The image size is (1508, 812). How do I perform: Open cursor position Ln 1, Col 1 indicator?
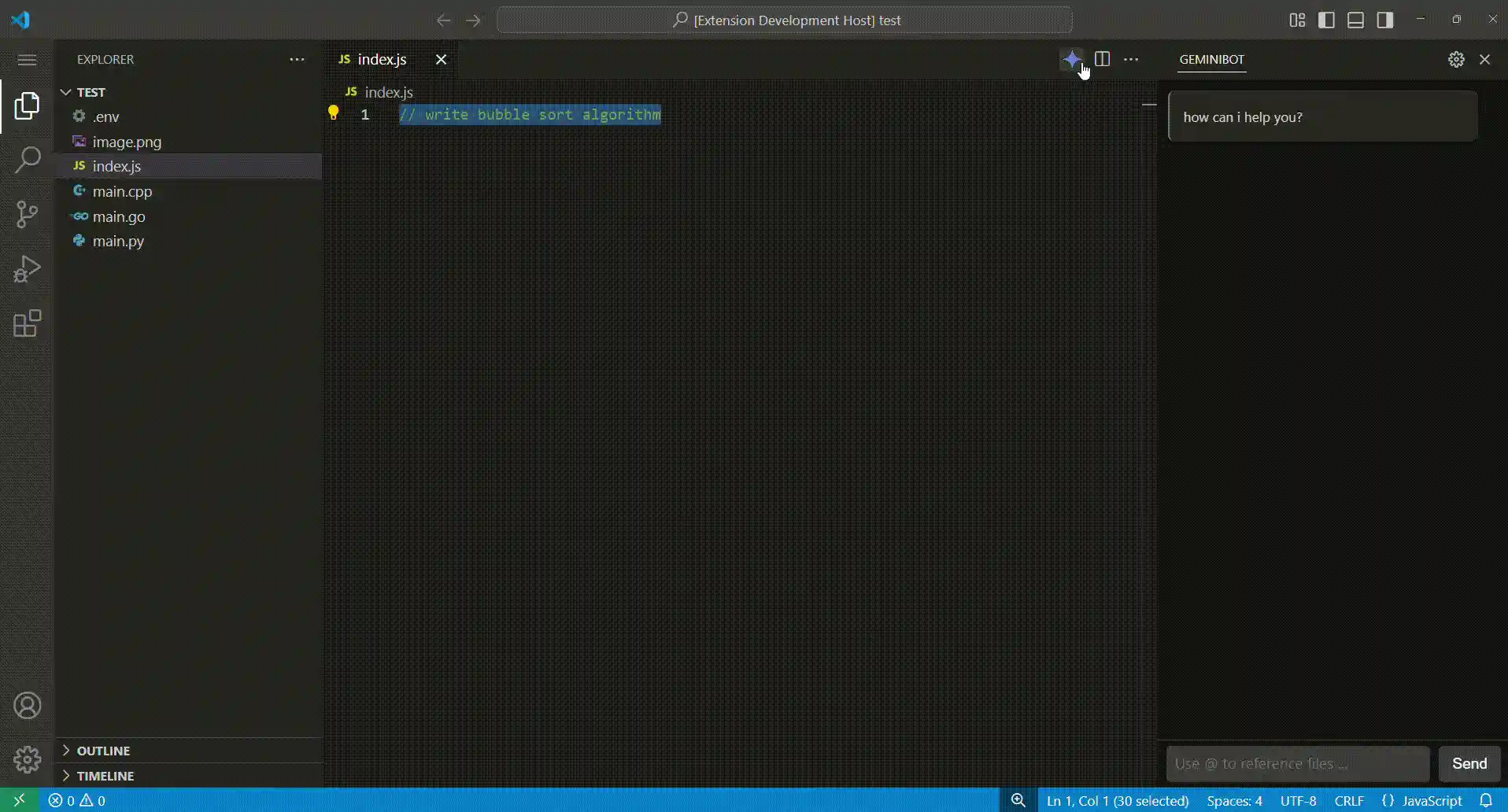click(x=1118, y=800)
